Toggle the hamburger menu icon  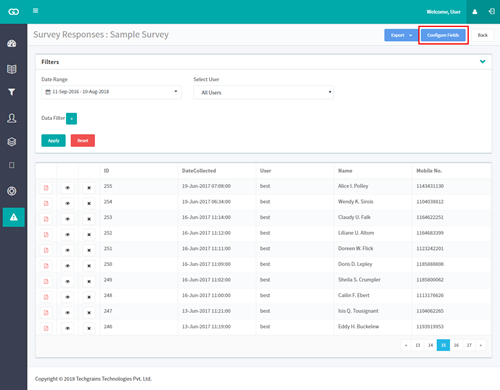click(35, 11)
